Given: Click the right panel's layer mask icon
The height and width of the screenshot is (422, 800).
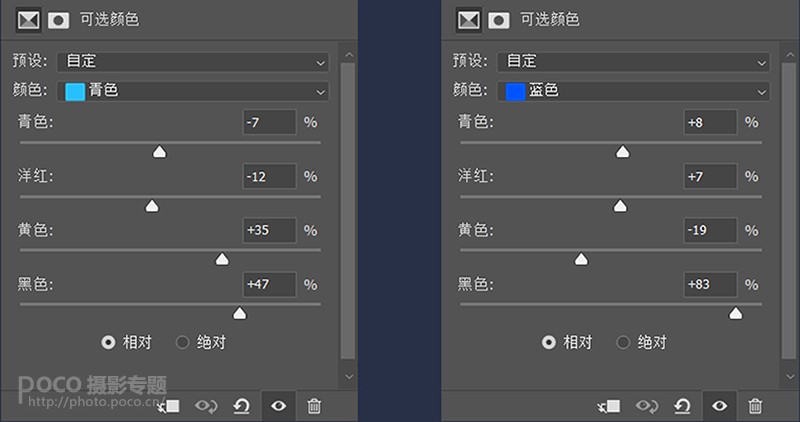Looking at the screenshot, I should point(499,20).
